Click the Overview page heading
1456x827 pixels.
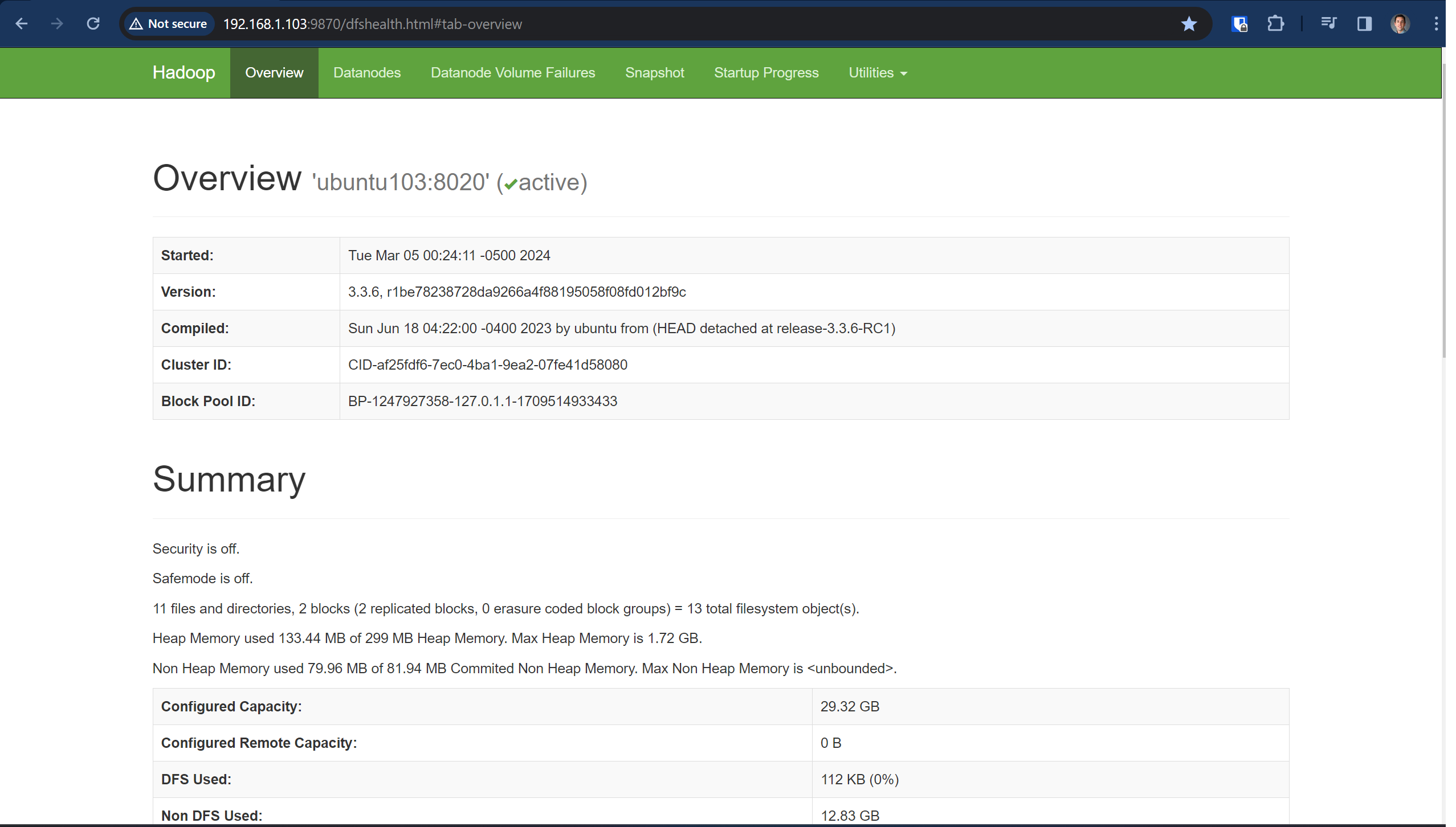click(227, 178)
